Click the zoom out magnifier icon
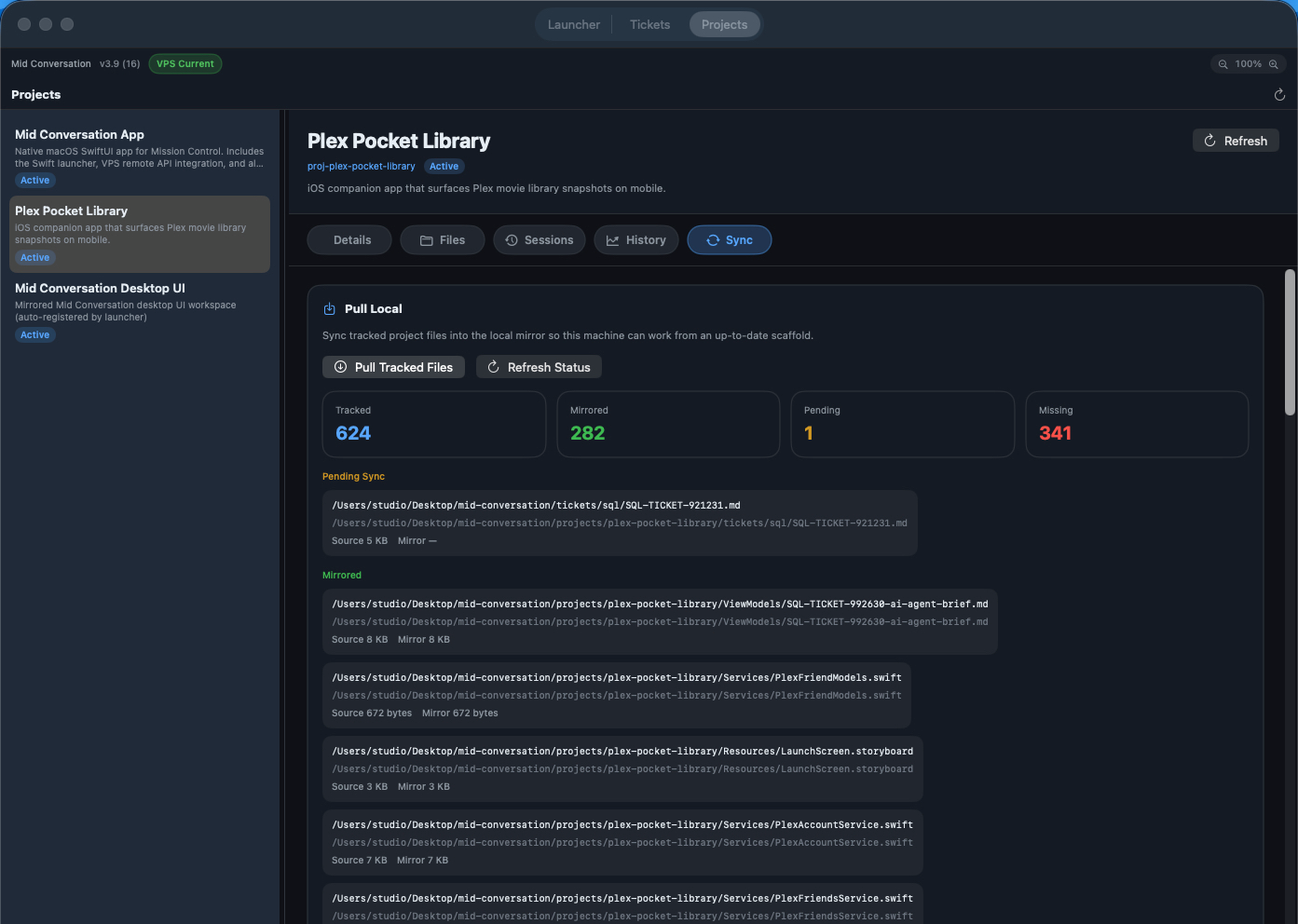 1223,64
